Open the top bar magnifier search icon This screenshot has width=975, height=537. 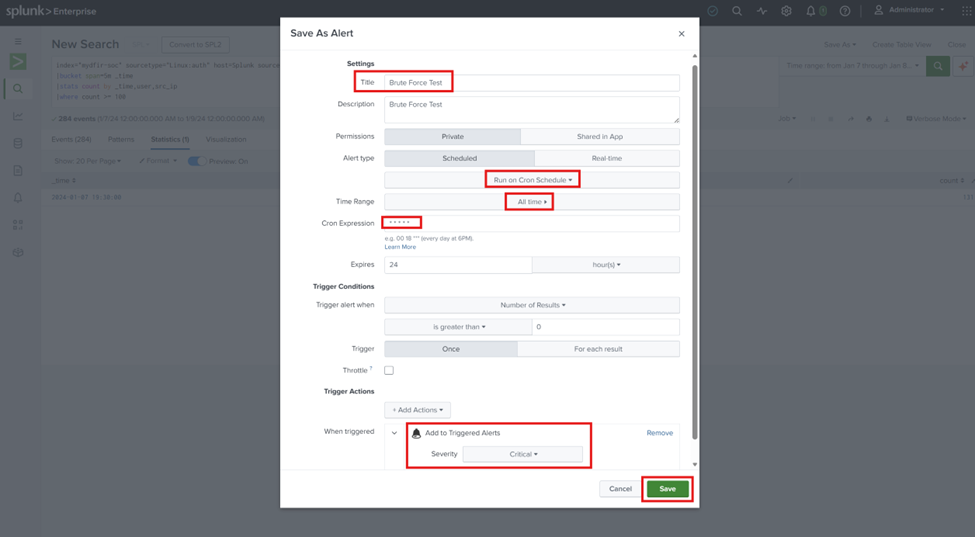[737, 11]
